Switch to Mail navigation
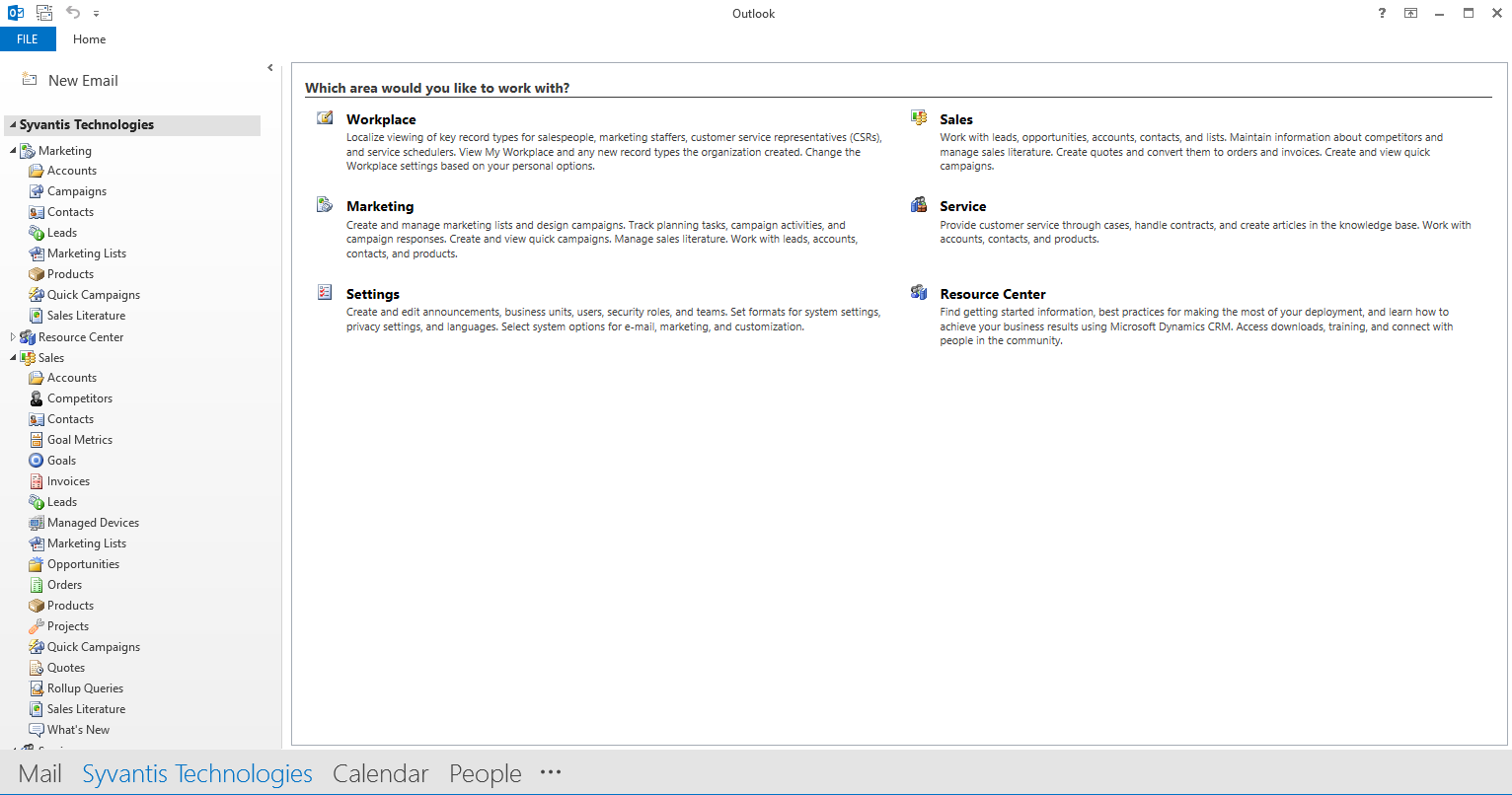The height and width of the screenshot is (795, 1512). point(39,774)
